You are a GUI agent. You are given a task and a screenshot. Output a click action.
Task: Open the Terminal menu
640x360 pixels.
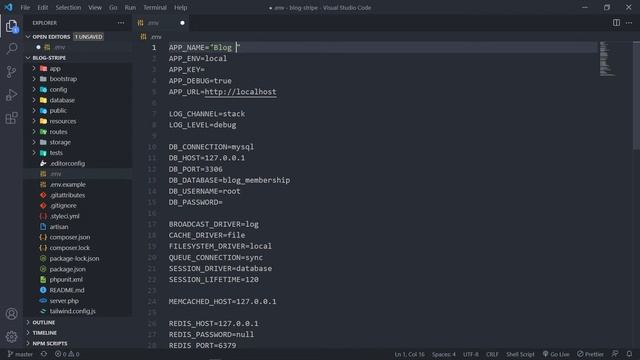155,7
